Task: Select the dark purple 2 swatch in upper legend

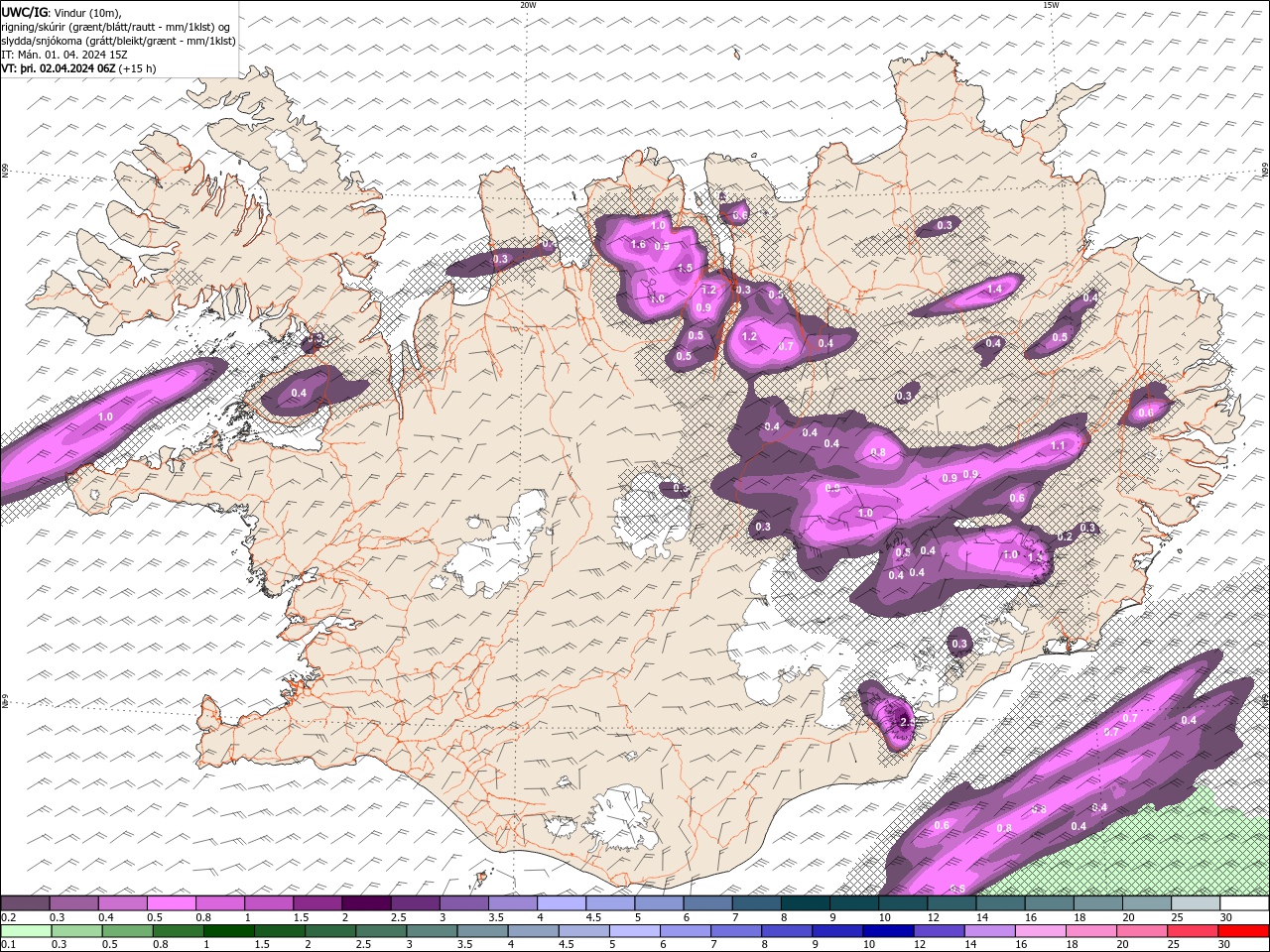Action: [x=366, y=903]
